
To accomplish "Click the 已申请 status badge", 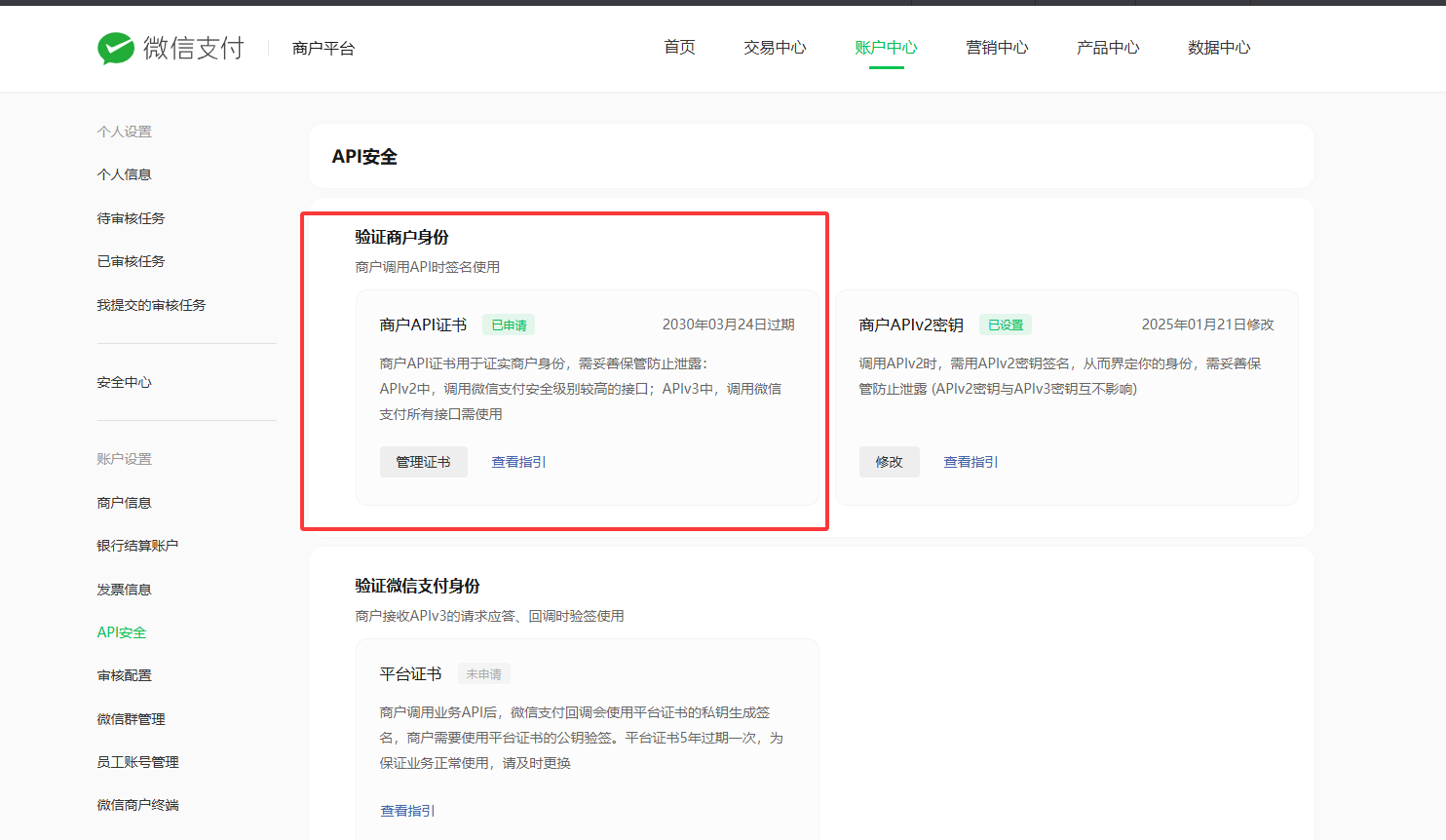I will click(509, 325).
